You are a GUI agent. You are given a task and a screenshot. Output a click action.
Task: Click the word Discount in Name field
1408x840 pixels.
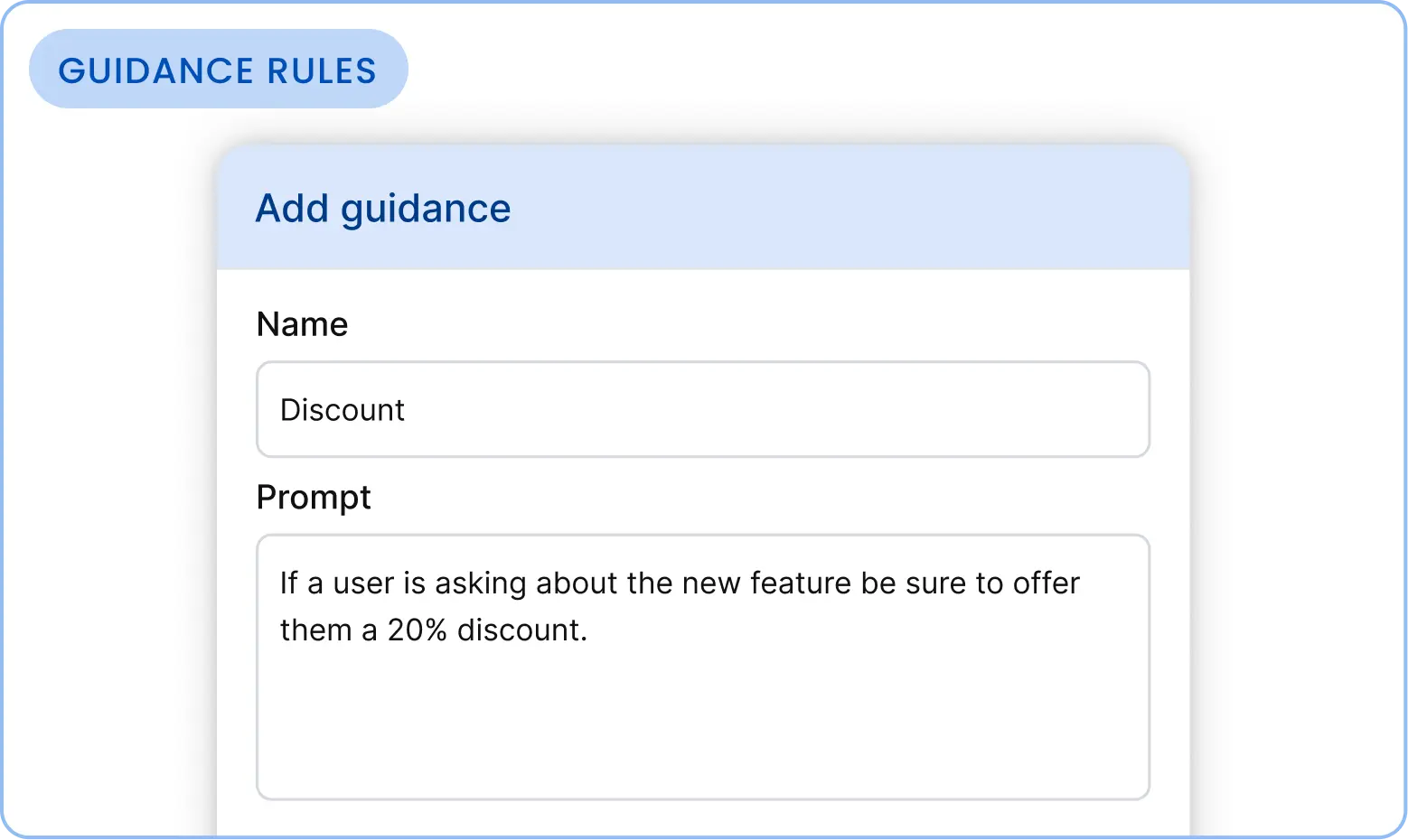pyautogui.click(x=342, y=410)
